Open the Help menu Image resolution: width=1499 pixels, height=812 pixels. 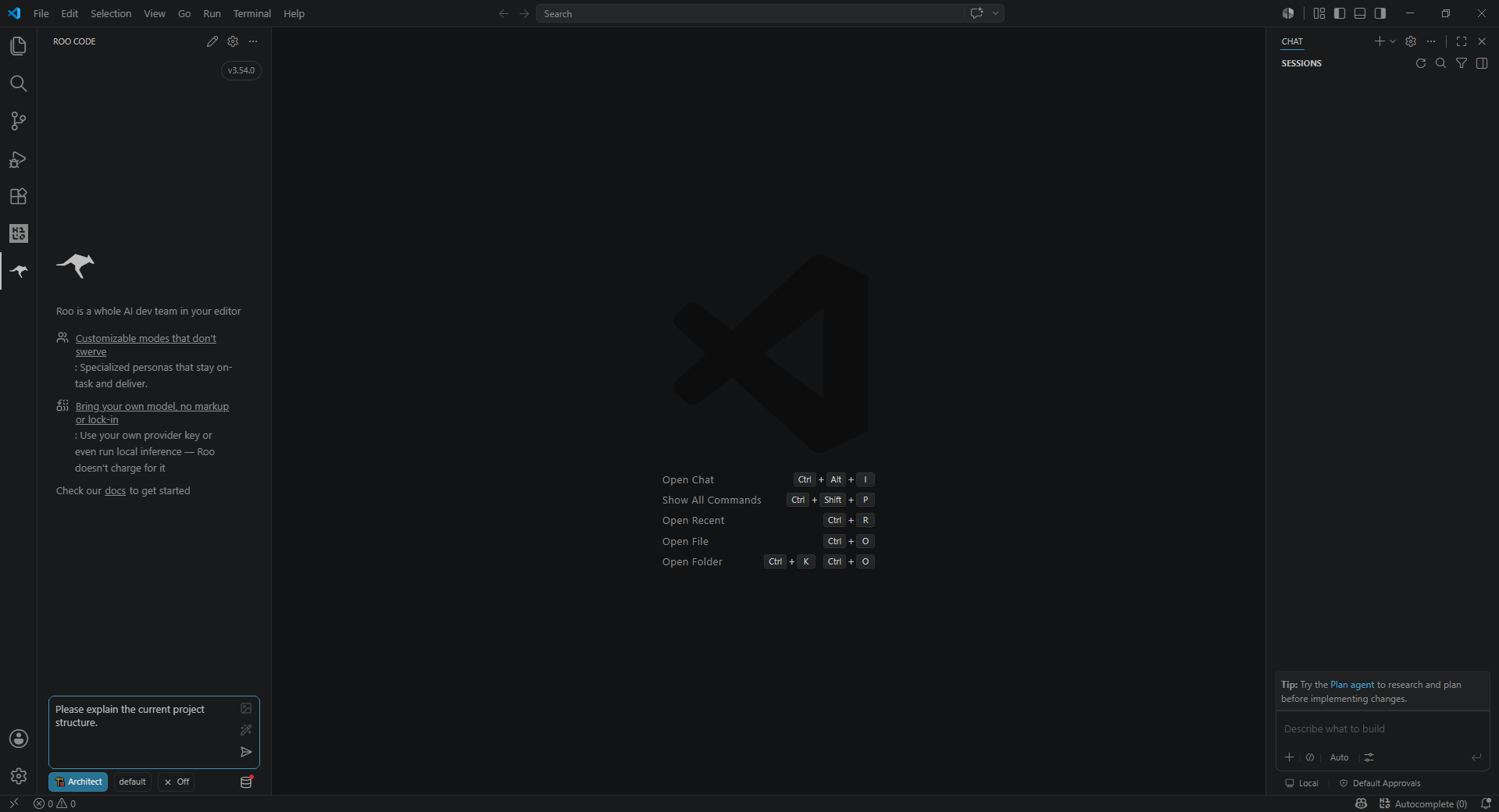pyautogui.click(x=294, y=13)
